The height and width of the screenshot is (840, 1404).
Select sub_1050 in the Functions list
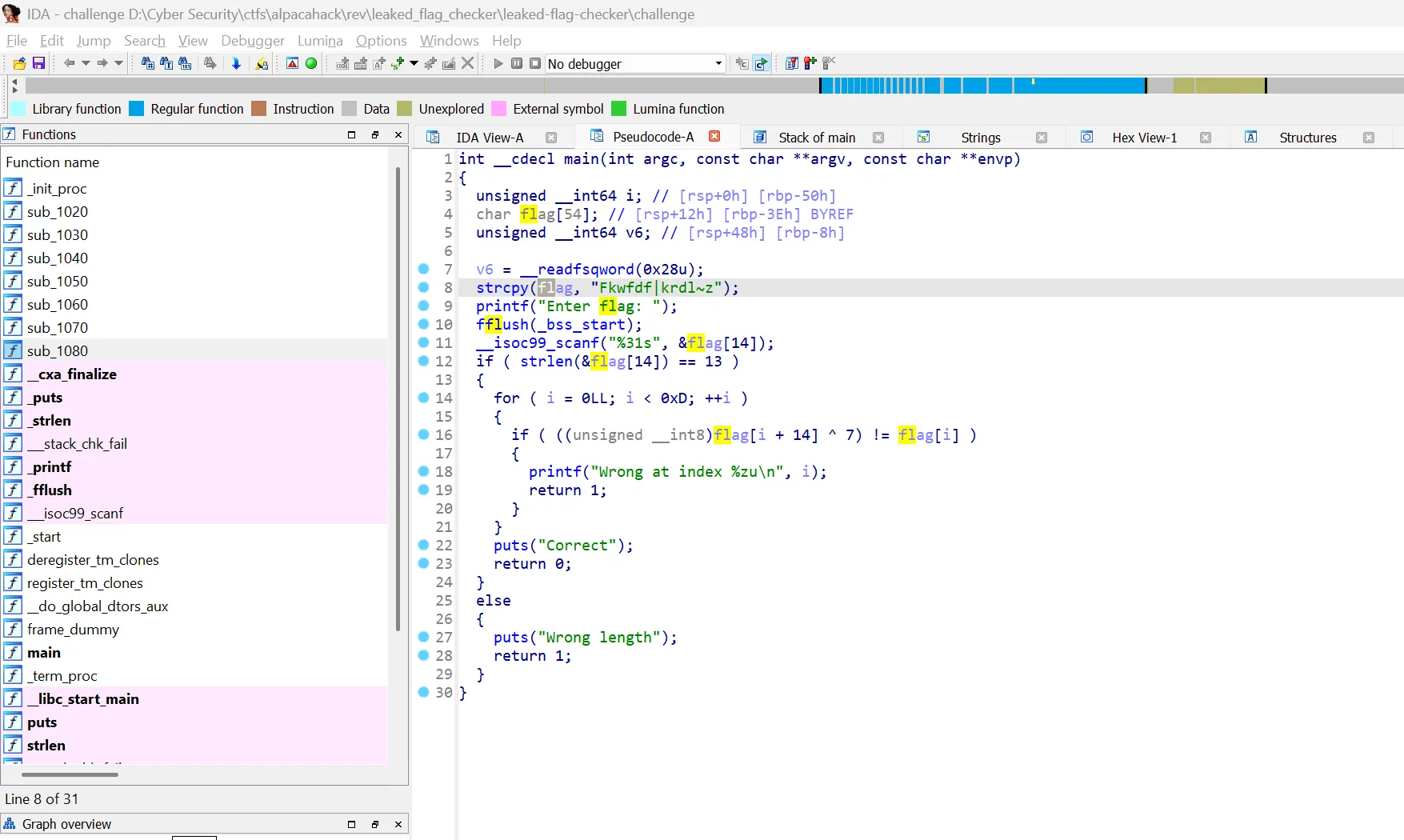coord(58,282)
